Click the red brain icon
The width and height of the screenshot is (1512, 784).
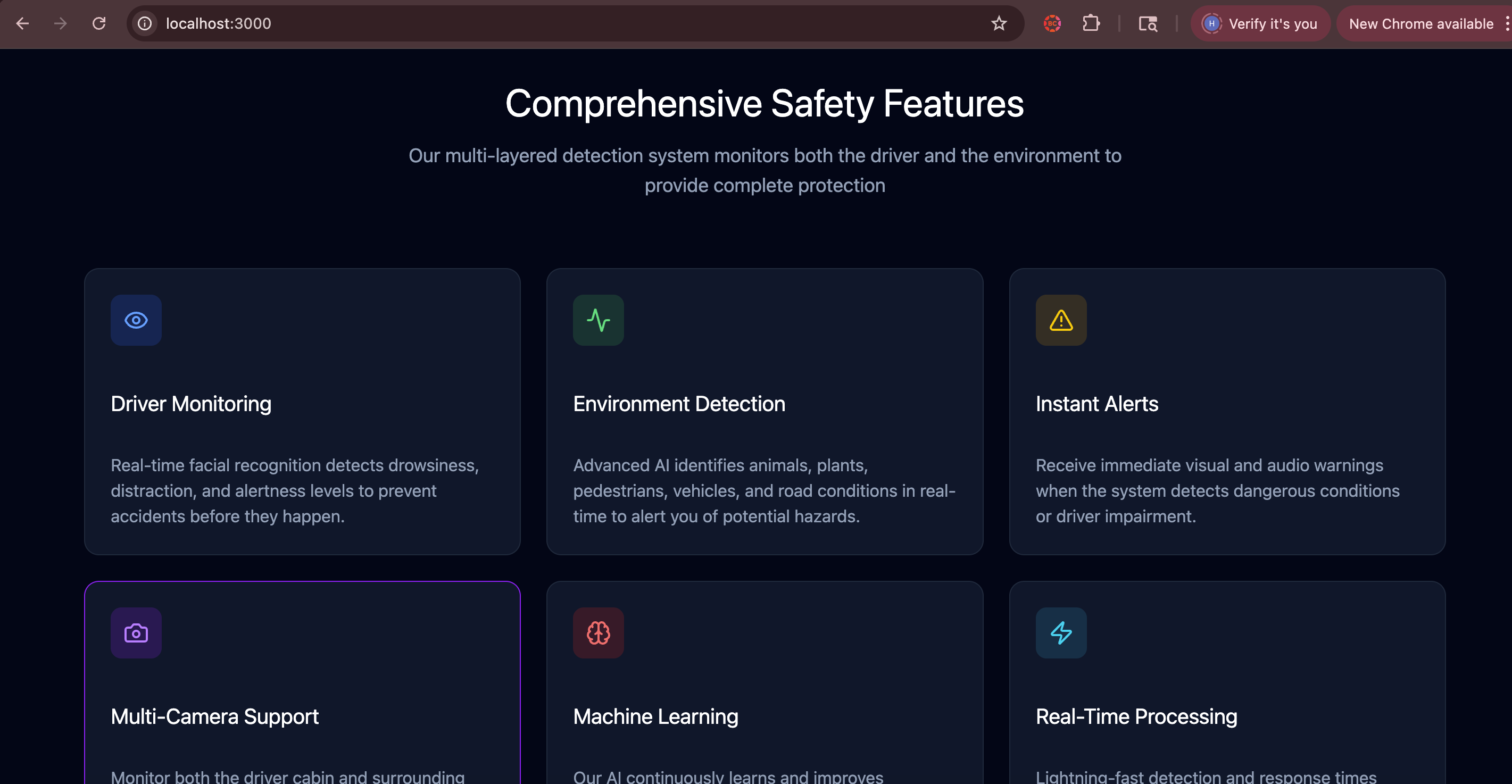[598, 633]
